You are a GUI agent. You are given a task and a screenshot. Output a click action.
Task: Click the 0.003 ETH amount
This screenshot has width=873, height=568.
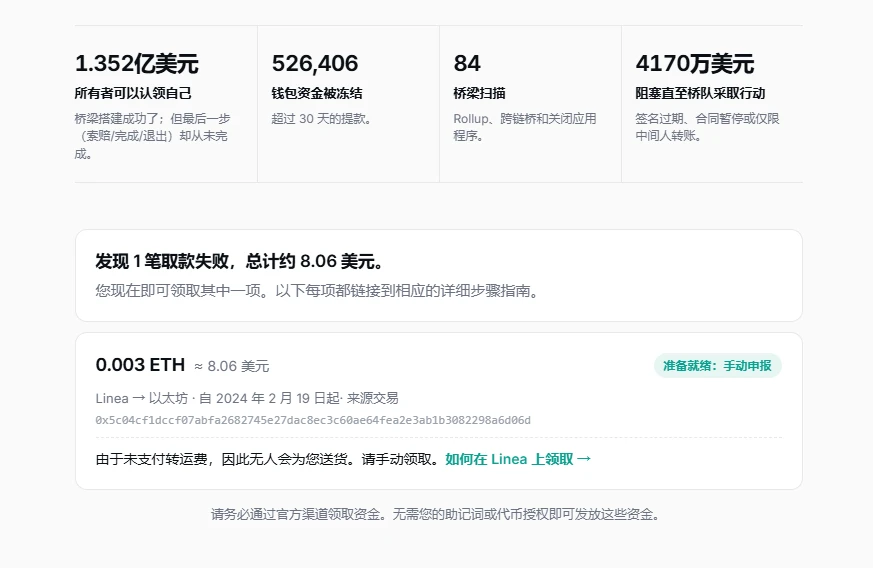140,365
